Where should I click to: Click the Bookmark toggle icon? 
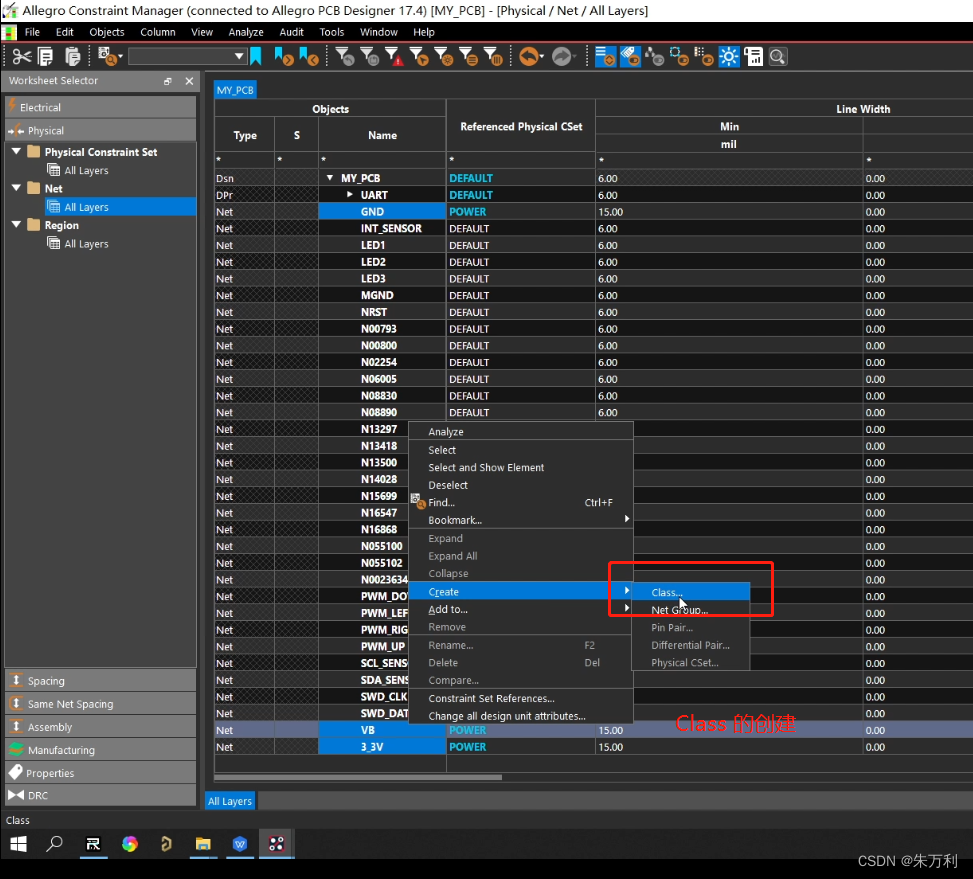tap(256, 57)
